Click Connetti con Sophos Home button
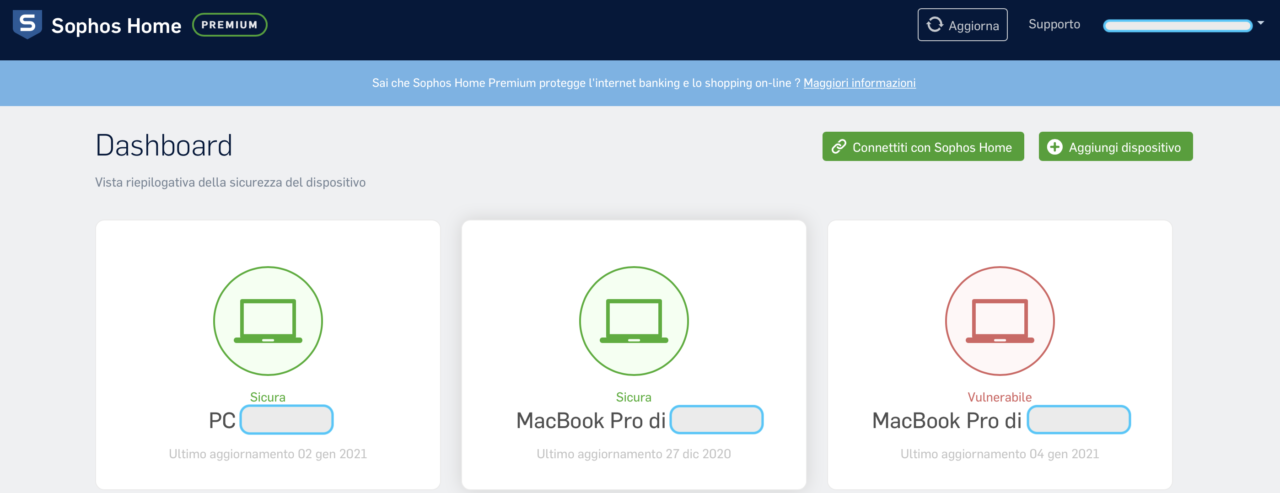This screenshot has height=493, width=1280. pos(923,147)
